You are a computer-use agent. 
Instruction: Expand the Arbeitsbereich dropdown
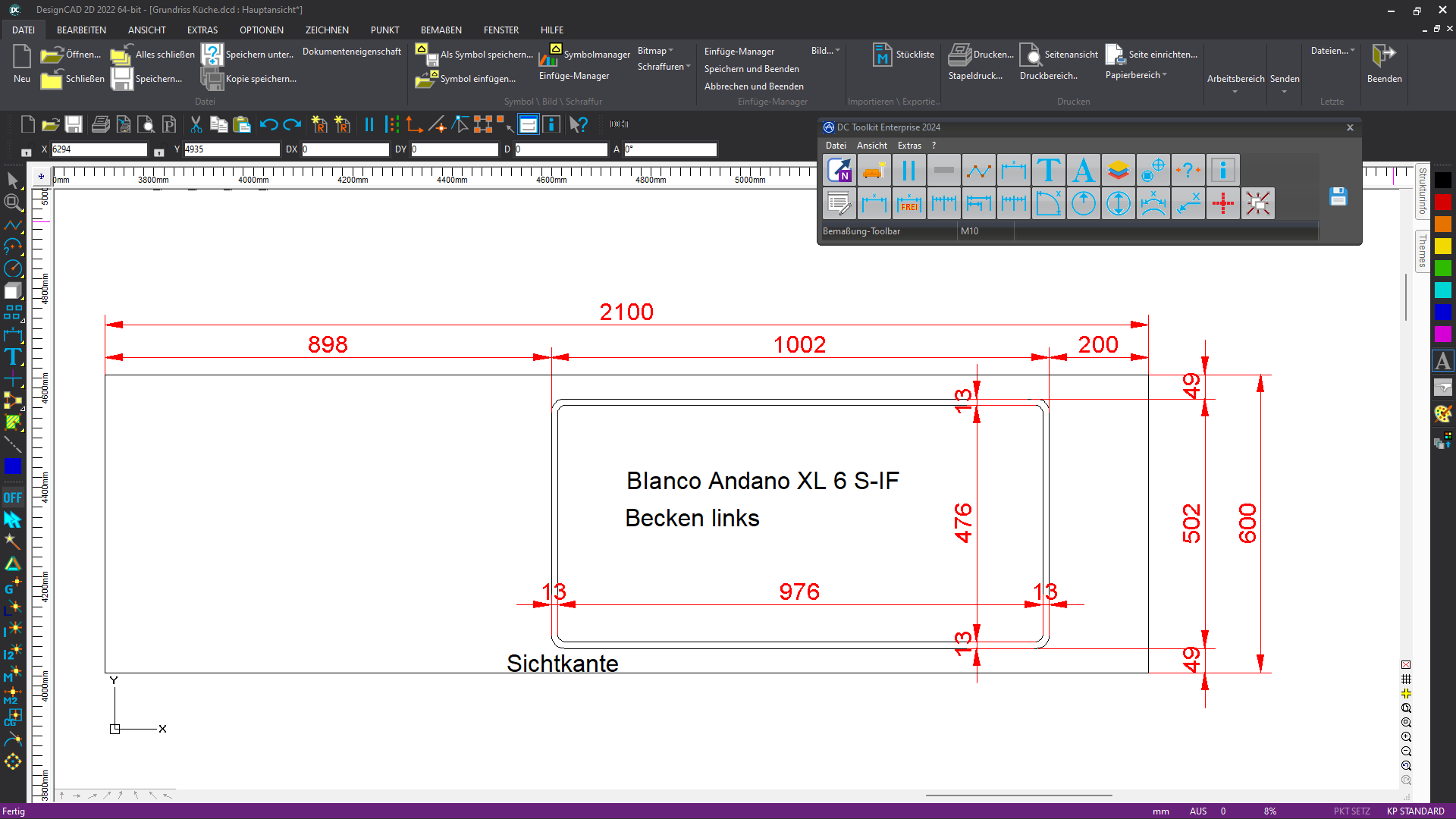[1235, 83]
